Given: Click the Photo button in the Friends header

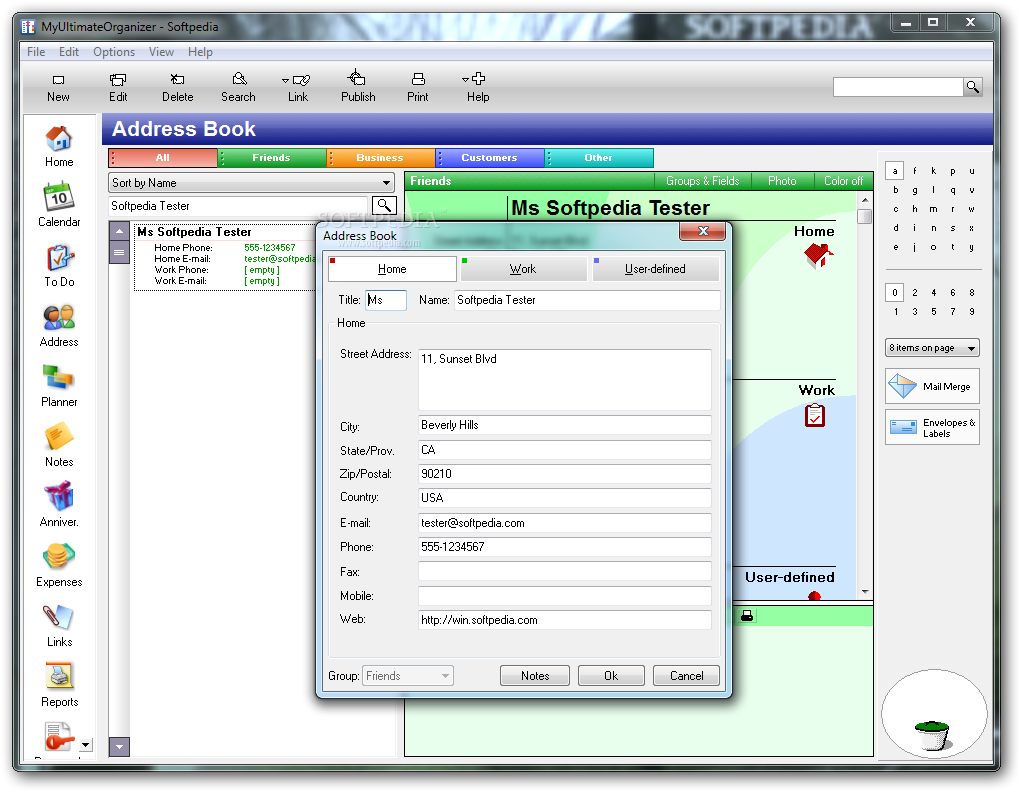Looking at the screenshot, I should pos(782,181).
